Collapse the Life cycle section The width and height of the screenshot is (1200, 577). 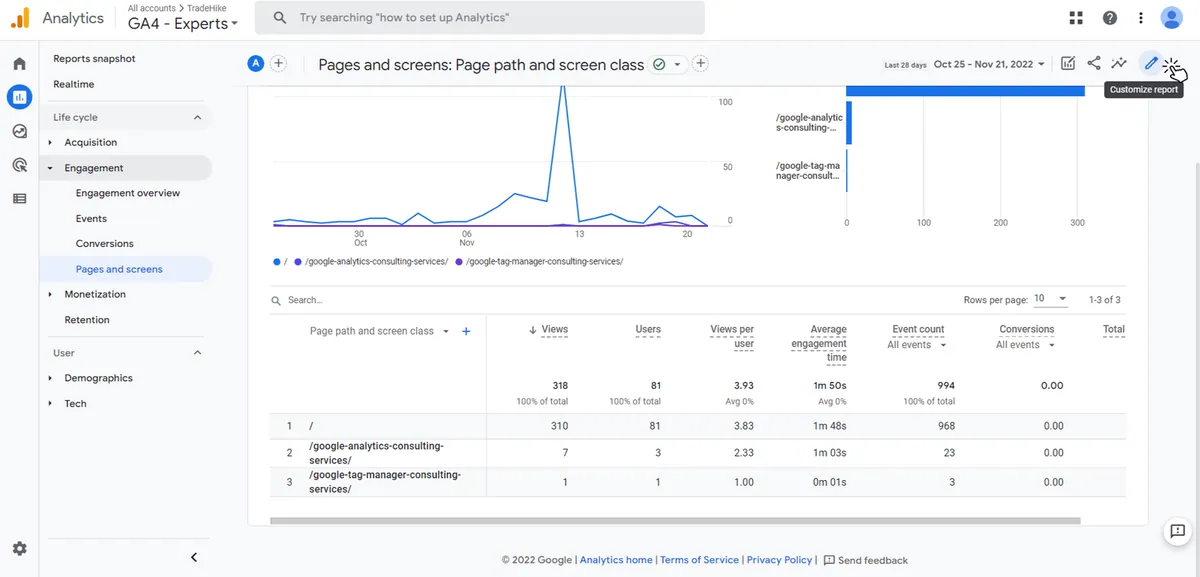[197, 117]
